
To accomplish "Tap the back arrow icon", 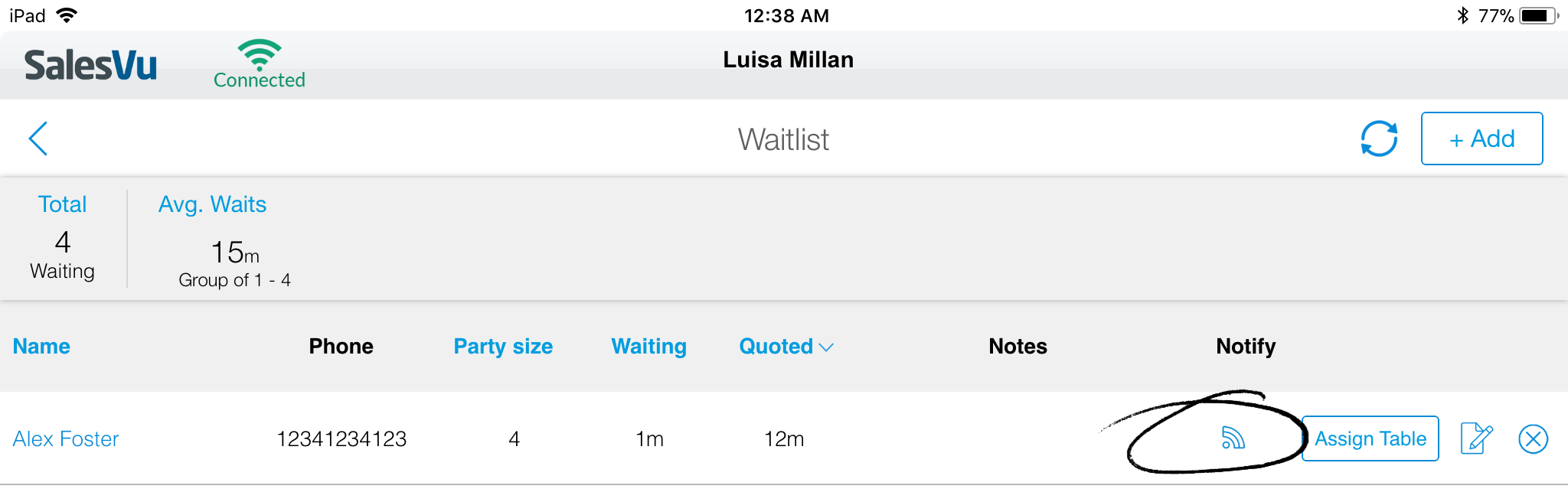I will click(38, 139).
